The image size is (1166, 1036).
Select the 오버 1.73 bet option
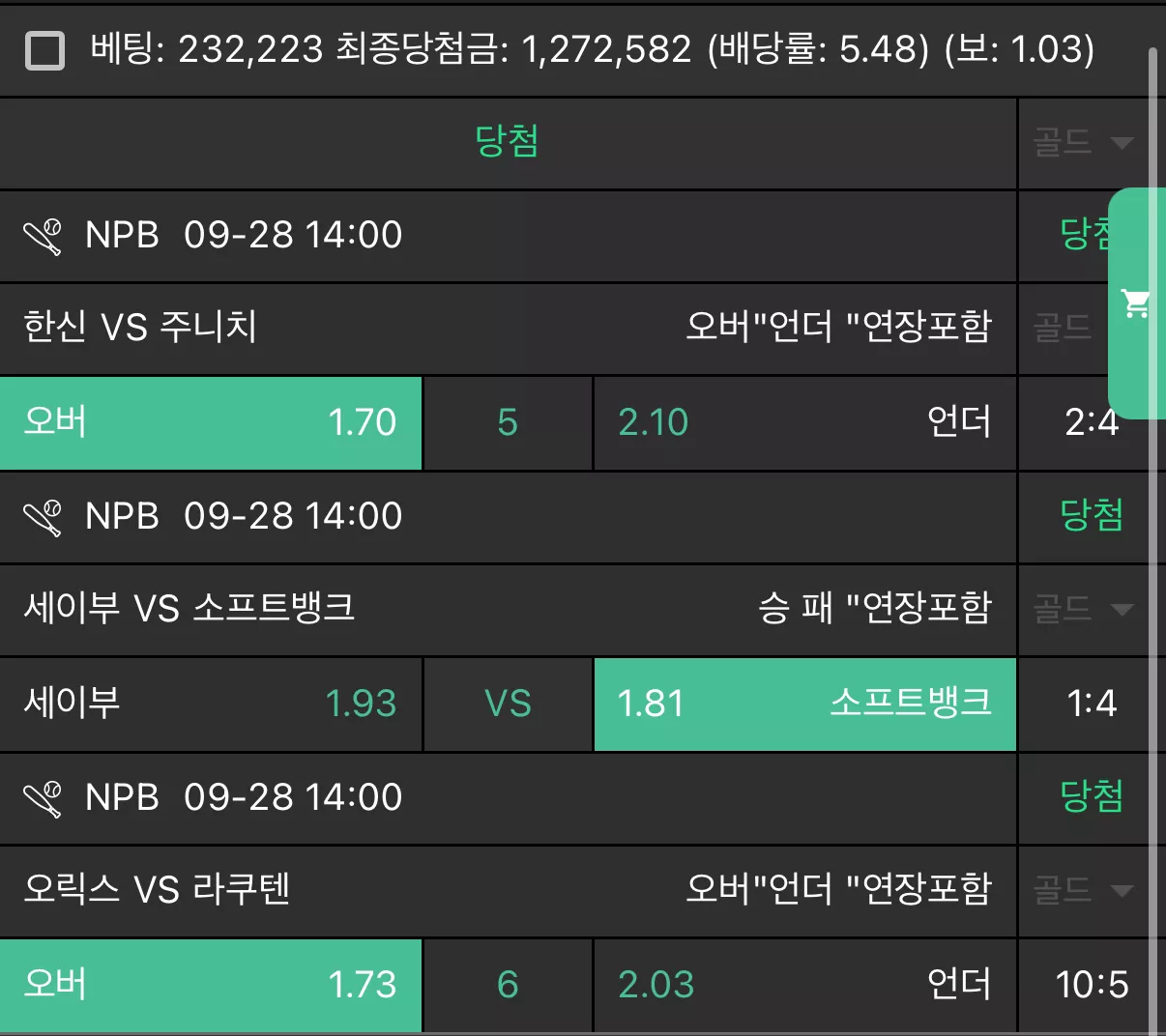(211, 985)
